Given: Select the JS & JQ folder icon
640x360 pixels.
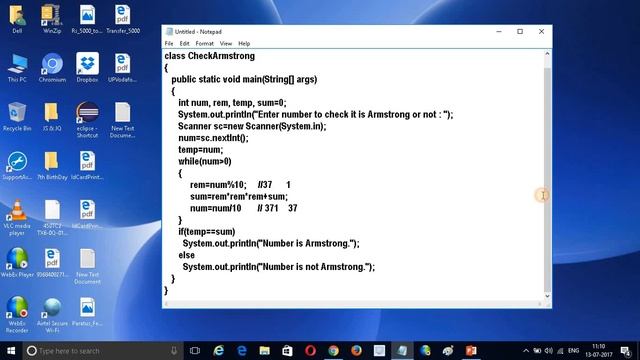Looking at the screenshot, I should pos(52,117).
